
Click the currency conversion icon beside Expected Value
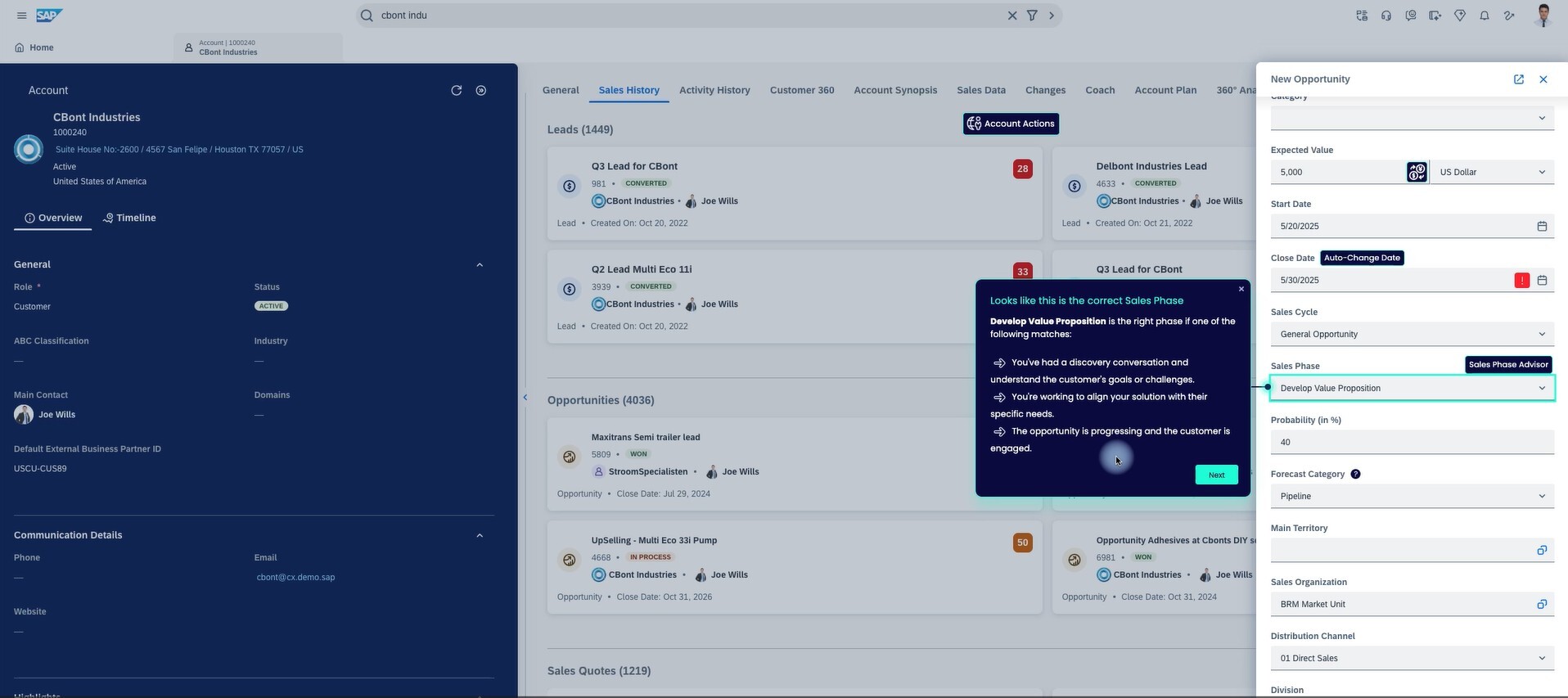(1417, 173)
